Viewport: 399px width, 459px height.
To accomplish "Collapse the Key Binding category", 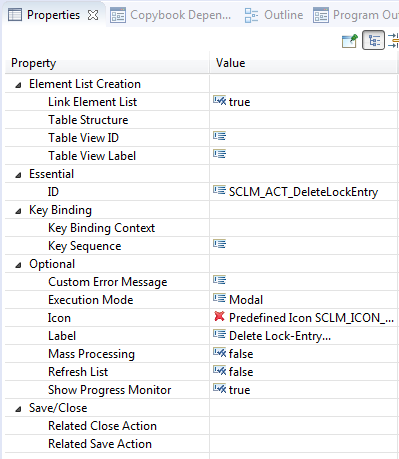I will 18,211.
